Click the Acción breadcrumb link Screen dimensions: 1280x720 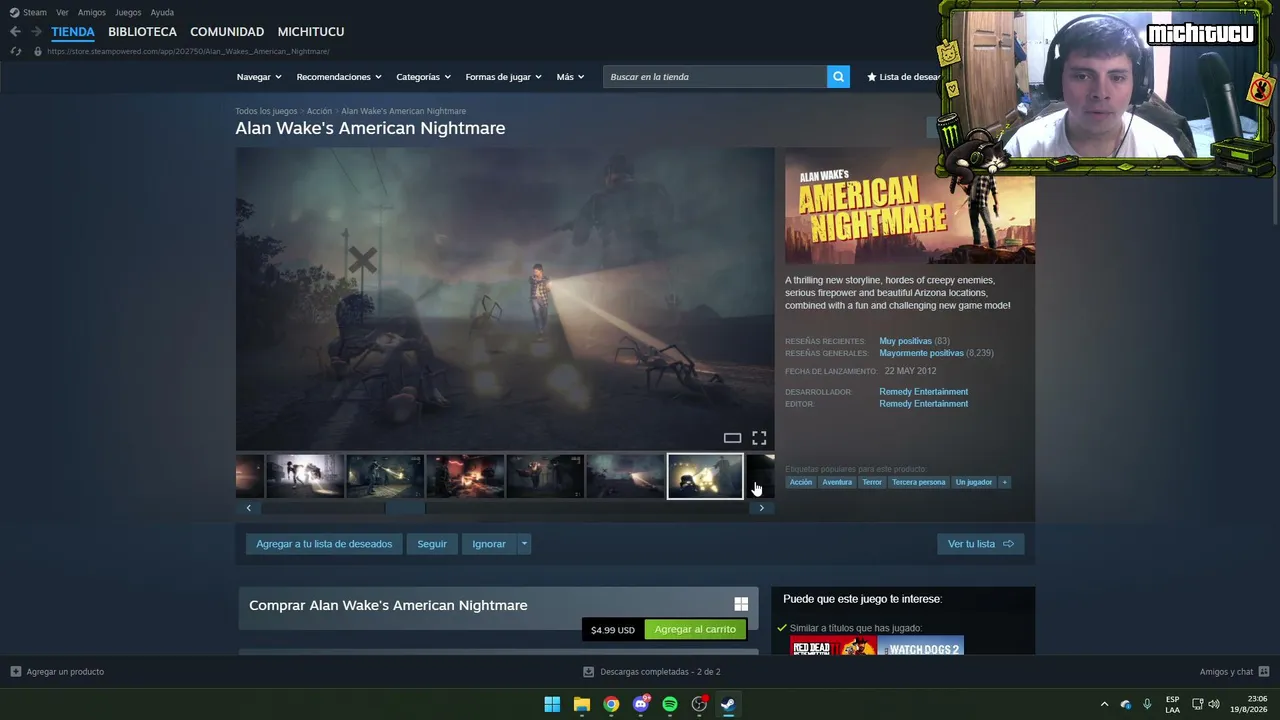point(319,111)
